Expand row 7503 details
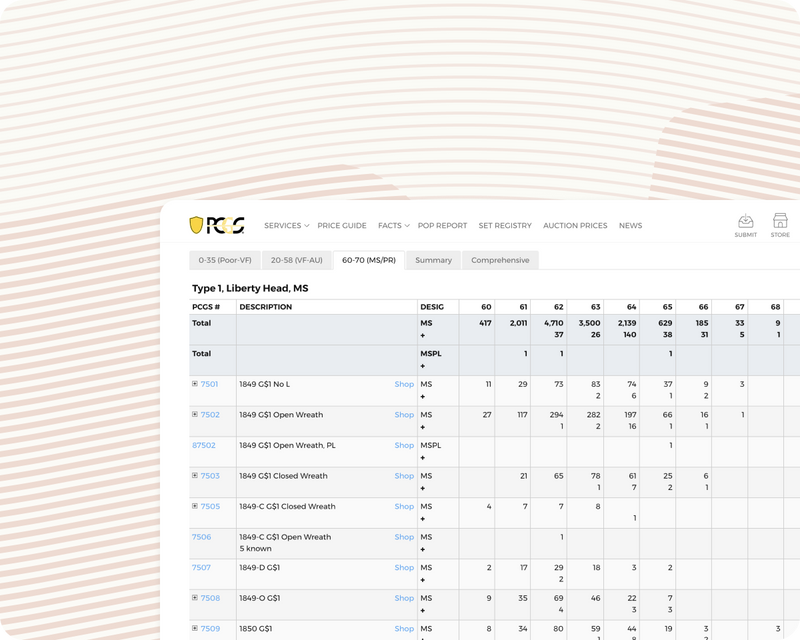Viewport: 800px width, 640px height. [195, 476]
